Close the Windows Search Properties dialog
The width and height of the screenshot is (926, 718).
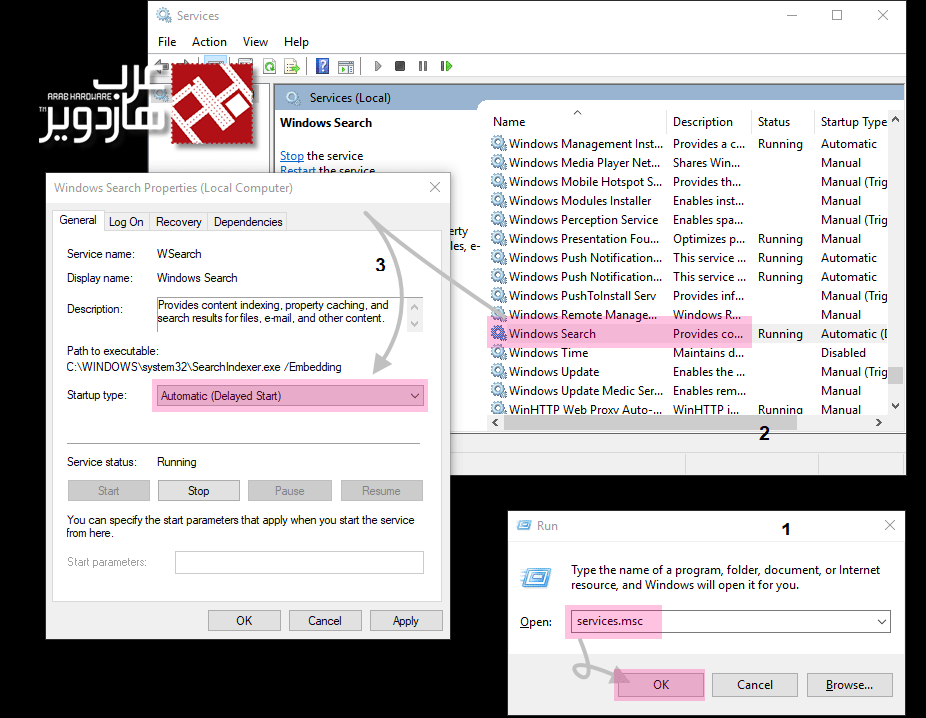pos(435,187)
